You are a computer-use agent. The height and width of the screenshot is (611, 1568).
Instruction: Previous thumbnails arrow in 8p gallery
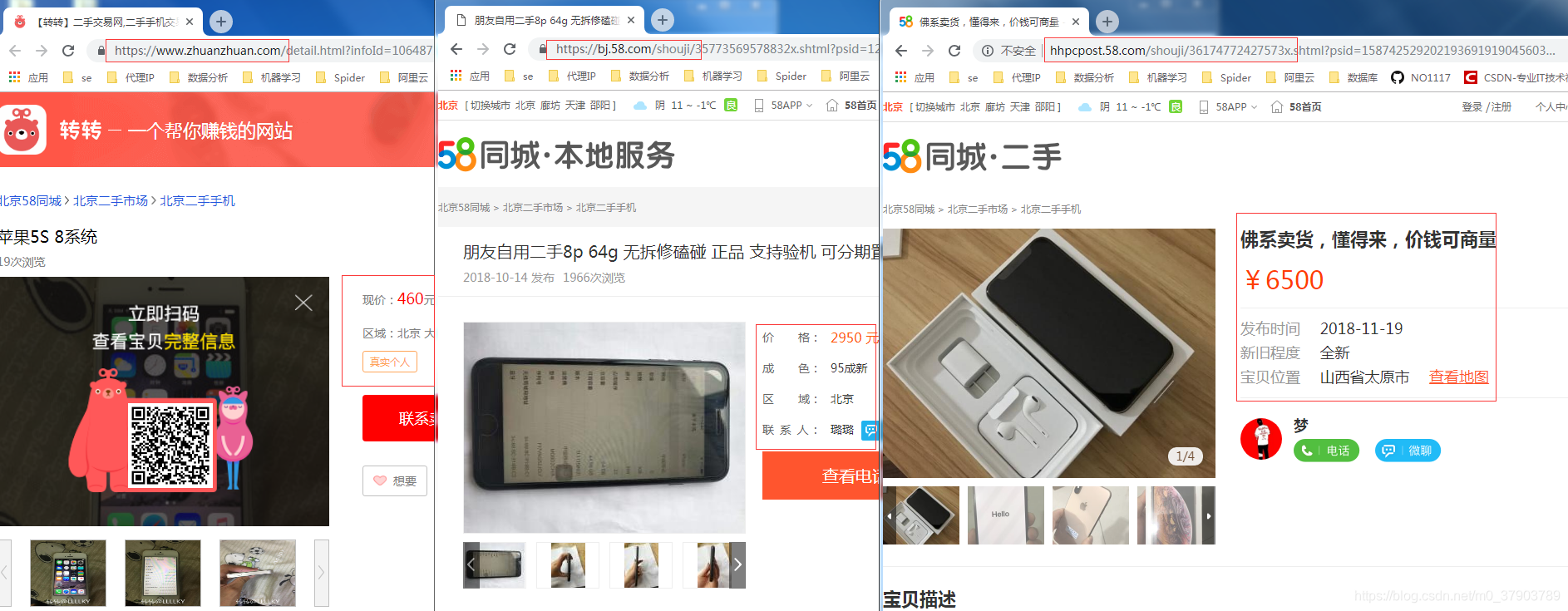click(x=471, y=565)
